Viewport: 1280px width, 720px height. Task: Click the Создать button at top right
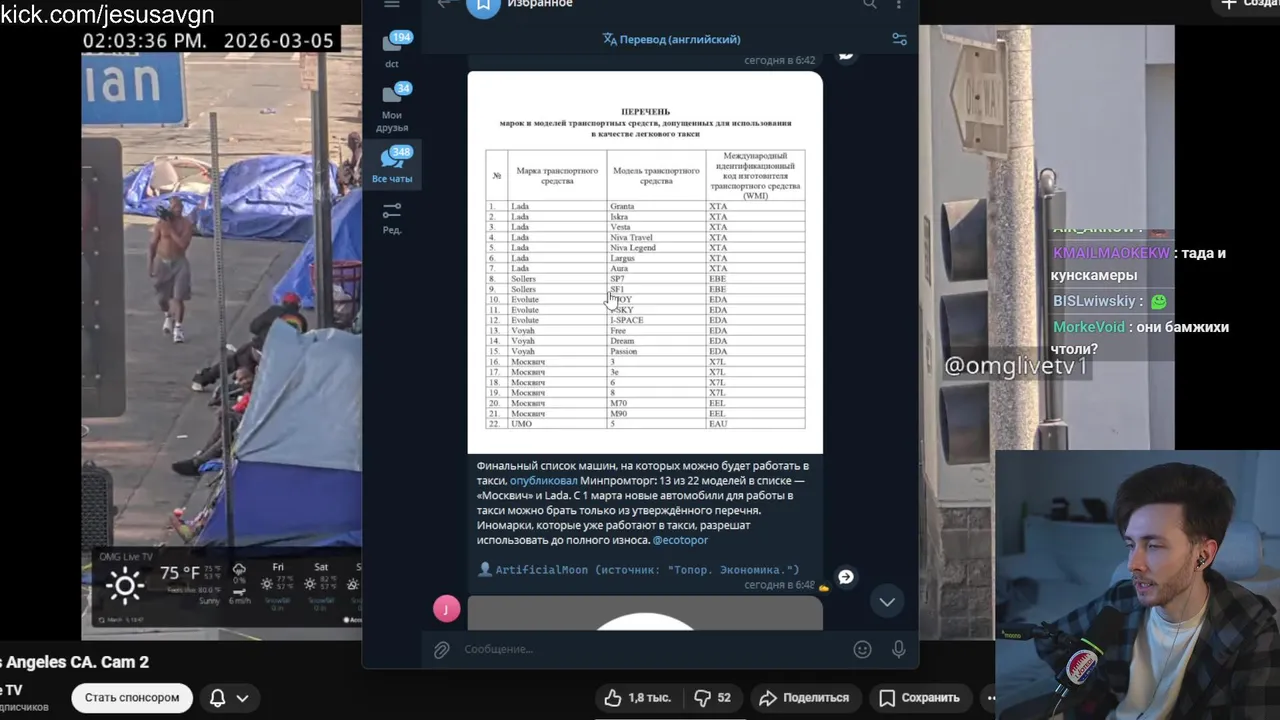point(1248,4)
